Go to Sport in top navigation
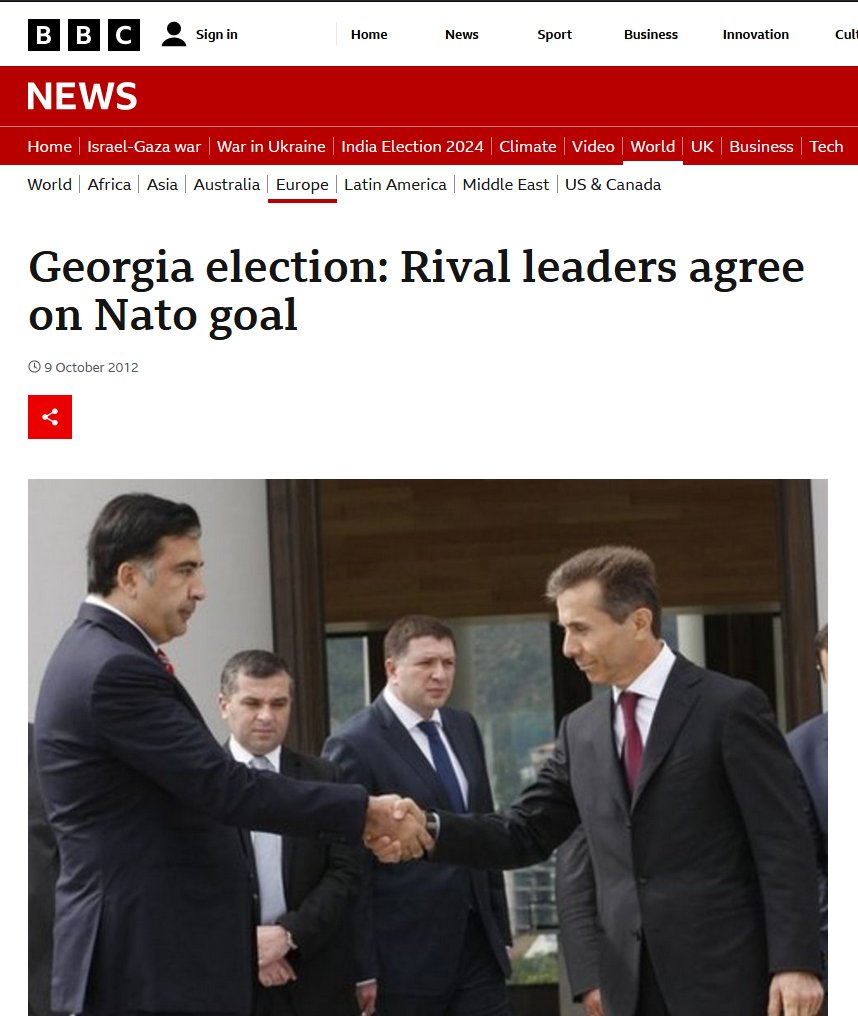 click(554, 34)
